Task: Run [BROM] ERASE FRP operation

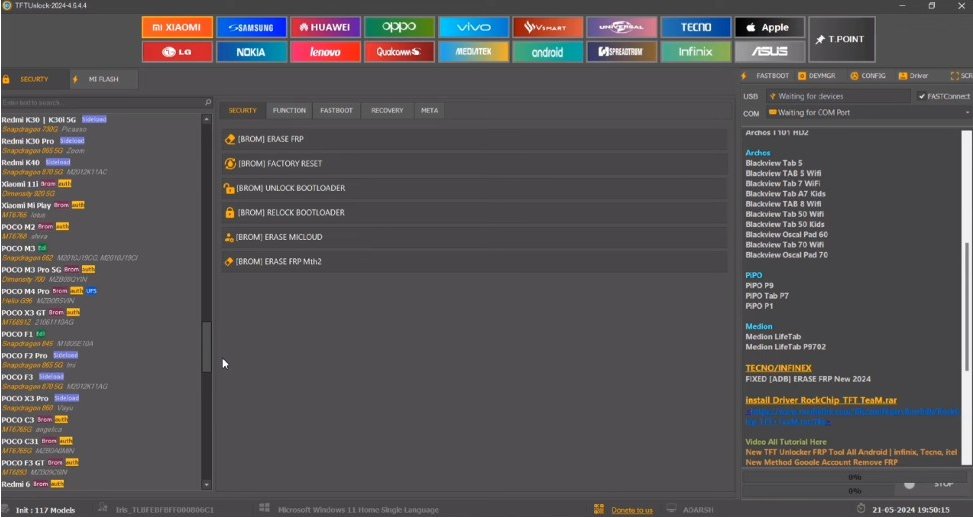Action: (x=475, y=140)
